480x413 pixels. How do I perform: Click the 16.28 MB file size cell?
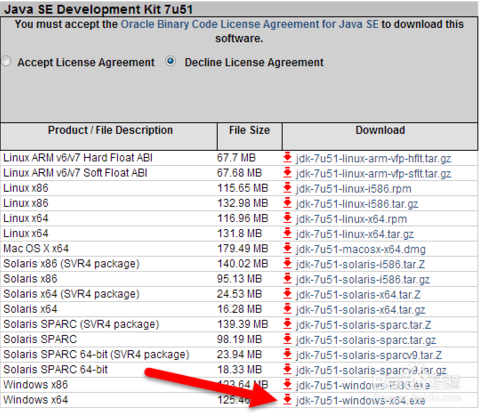pyautogui.click(x=239, y=309)
